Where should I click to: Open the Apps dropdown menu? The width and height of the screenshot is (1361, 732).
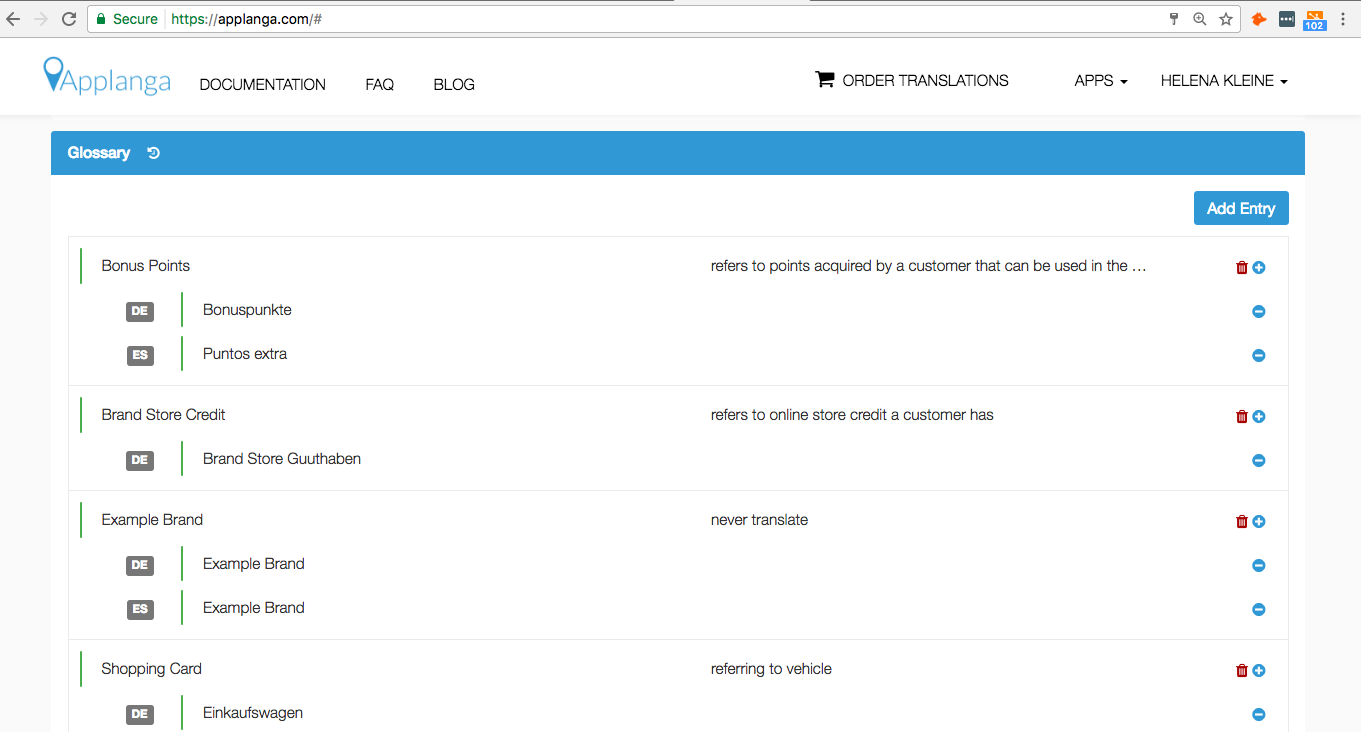1100,81
